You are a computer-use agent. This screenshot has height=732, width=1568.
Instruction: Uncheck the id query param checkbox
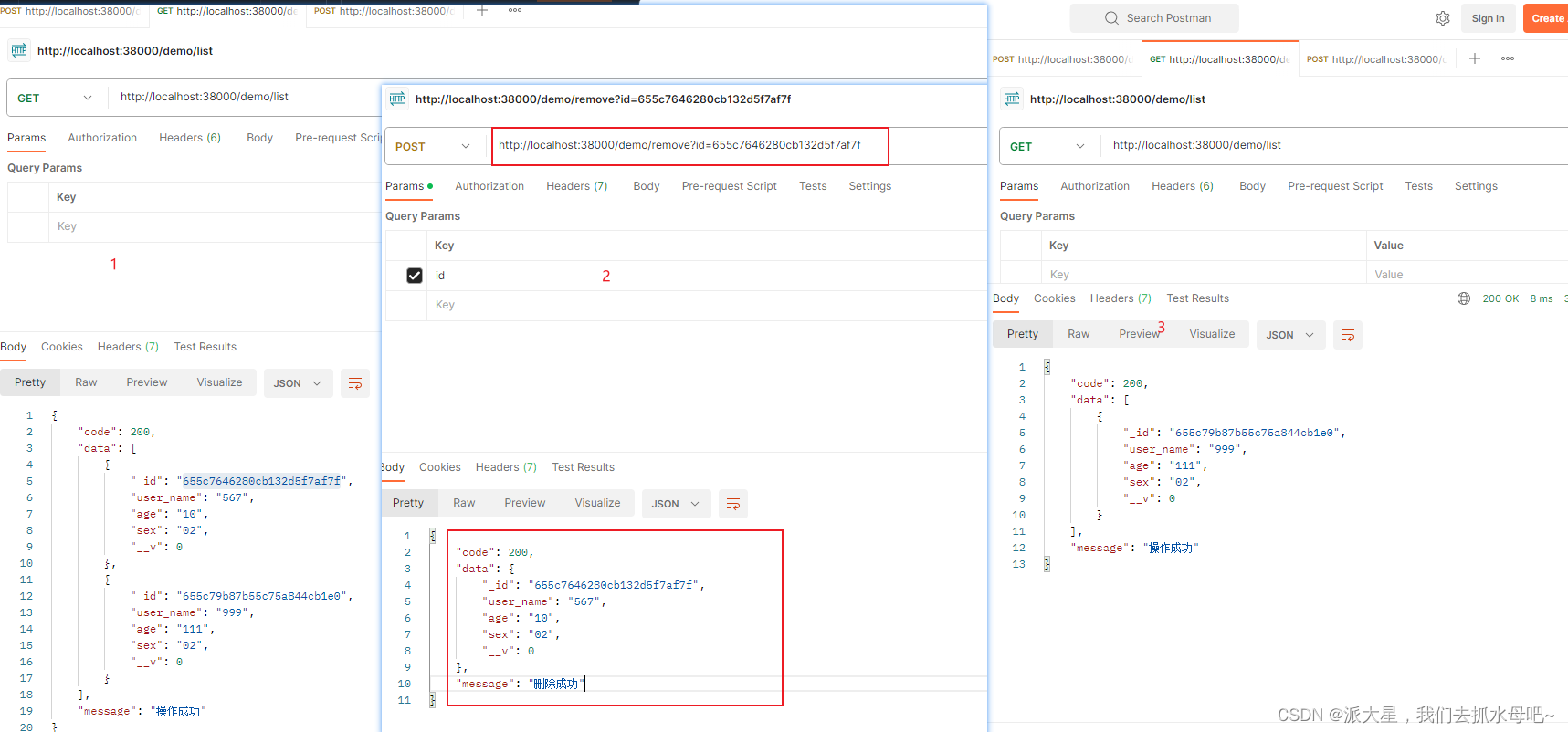click(415, 276)
